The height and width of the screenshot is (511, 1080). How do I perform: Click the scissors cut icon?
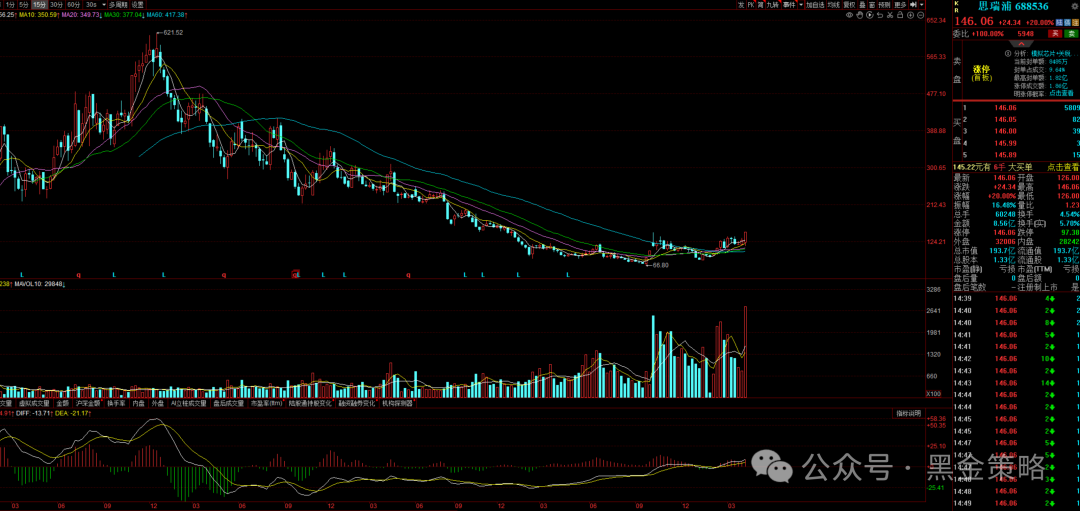point(889,15)
